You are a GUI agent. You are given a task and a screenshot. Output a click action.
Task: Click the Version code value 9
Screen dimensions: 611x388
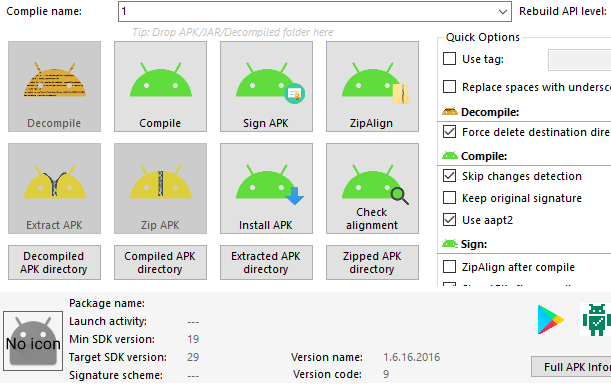[386, 374]
